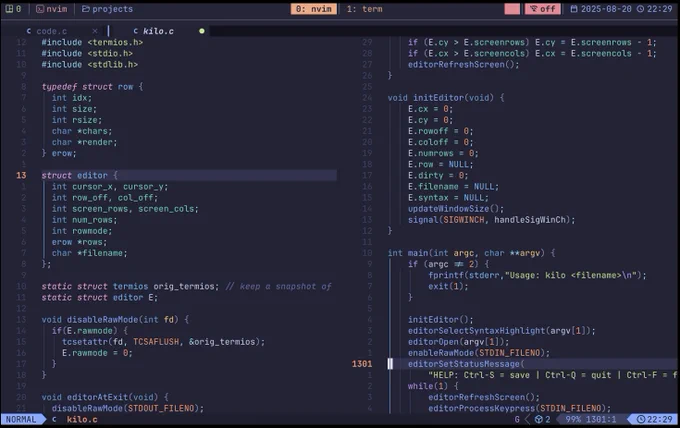This screenshot has width=680, height=428.
Task: Click the modified dot on kilo.c tab
Action: [202, 31]
